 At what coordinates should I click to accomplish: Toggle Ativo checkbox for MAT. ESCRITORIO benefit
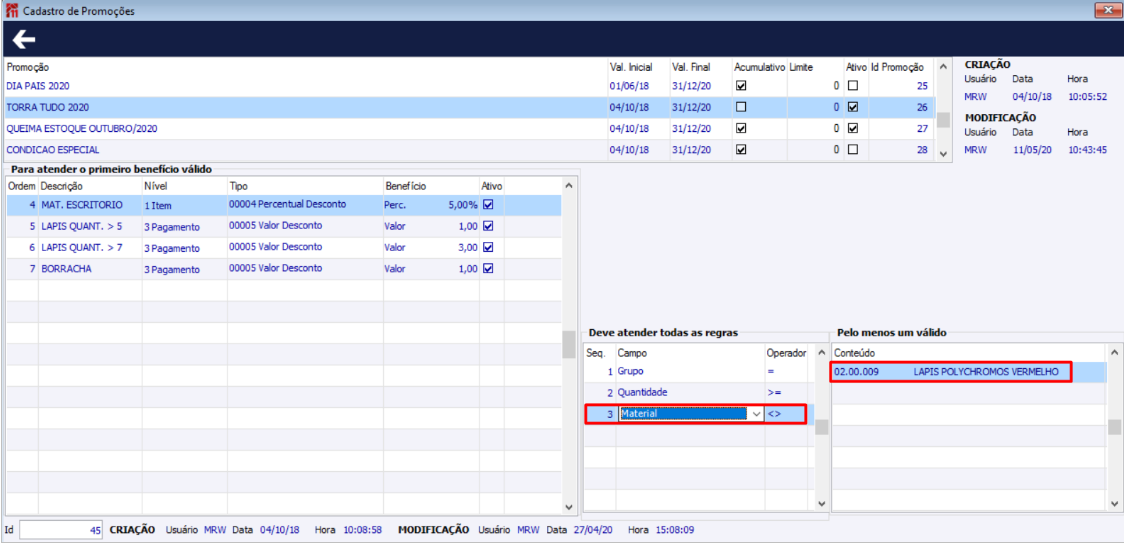(489, 204)
